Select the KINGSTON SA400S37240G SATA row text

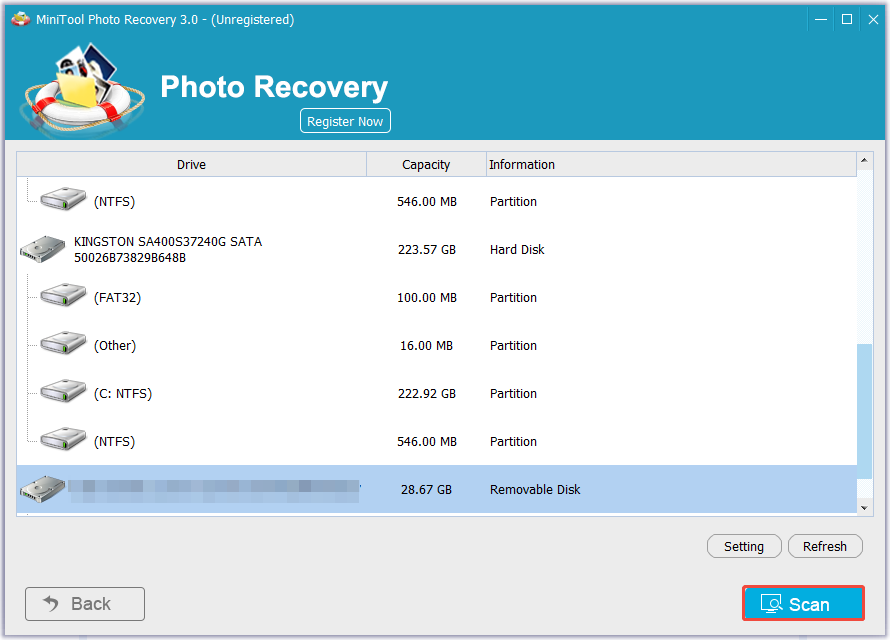click(168, 250)
